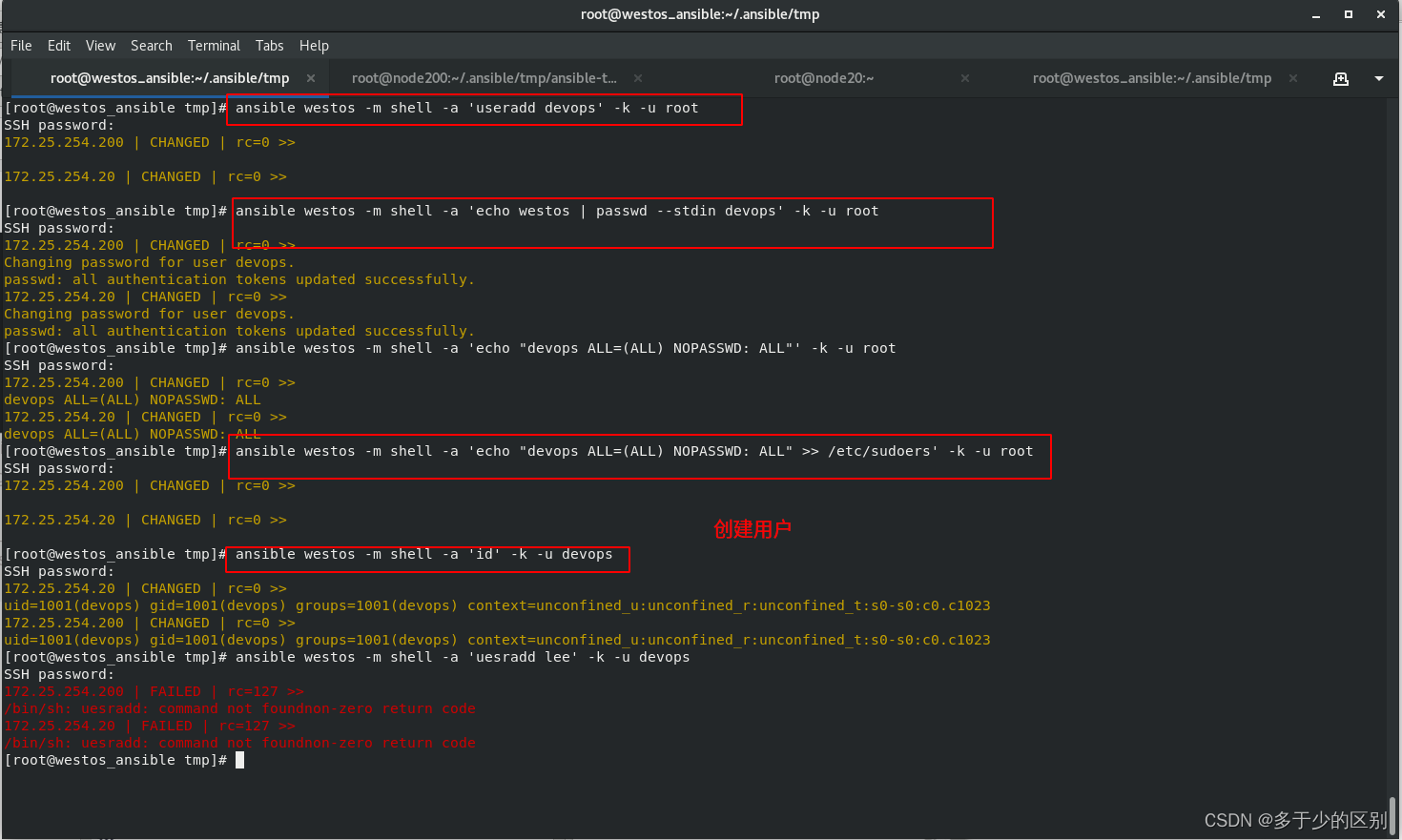1402x840 pixels.
Task: Click the final empty prompt line
Action: click(x=124, y=760)
